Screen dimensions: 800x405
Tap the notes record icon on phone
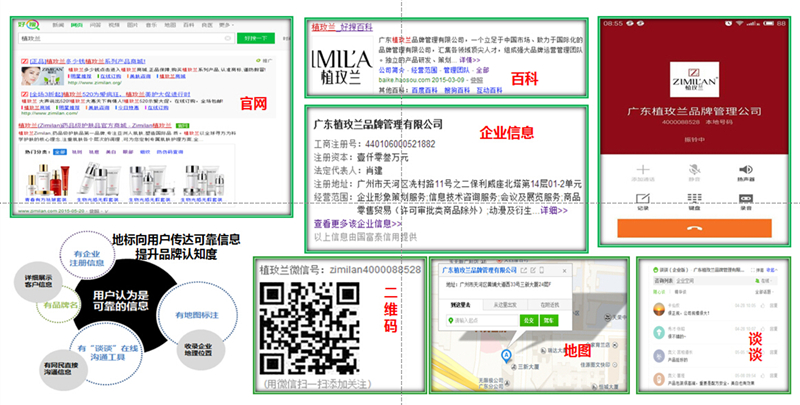643,198
